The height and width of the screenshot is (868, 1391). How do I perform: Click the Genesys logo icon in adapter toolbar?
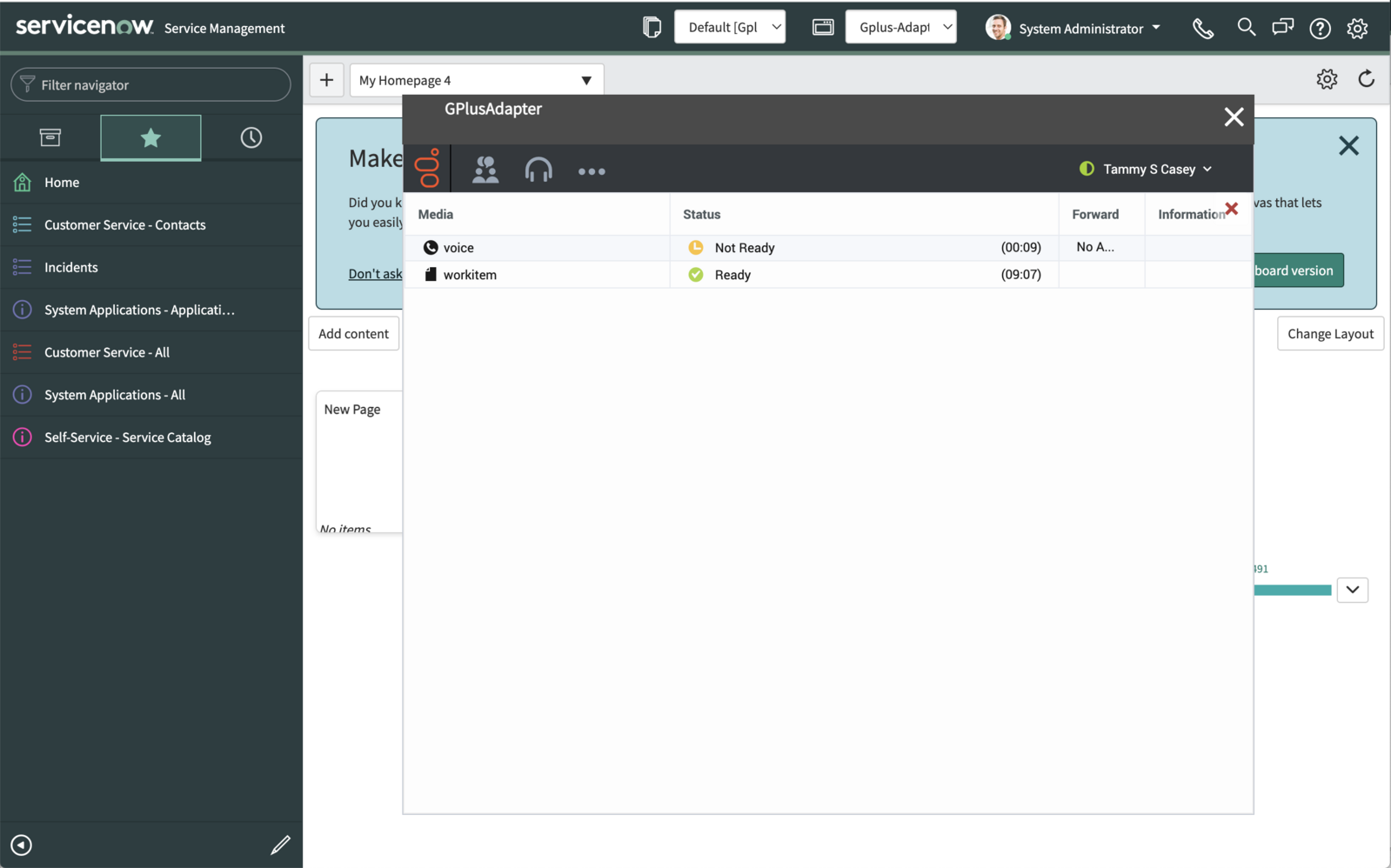click(x=427, y=168)
